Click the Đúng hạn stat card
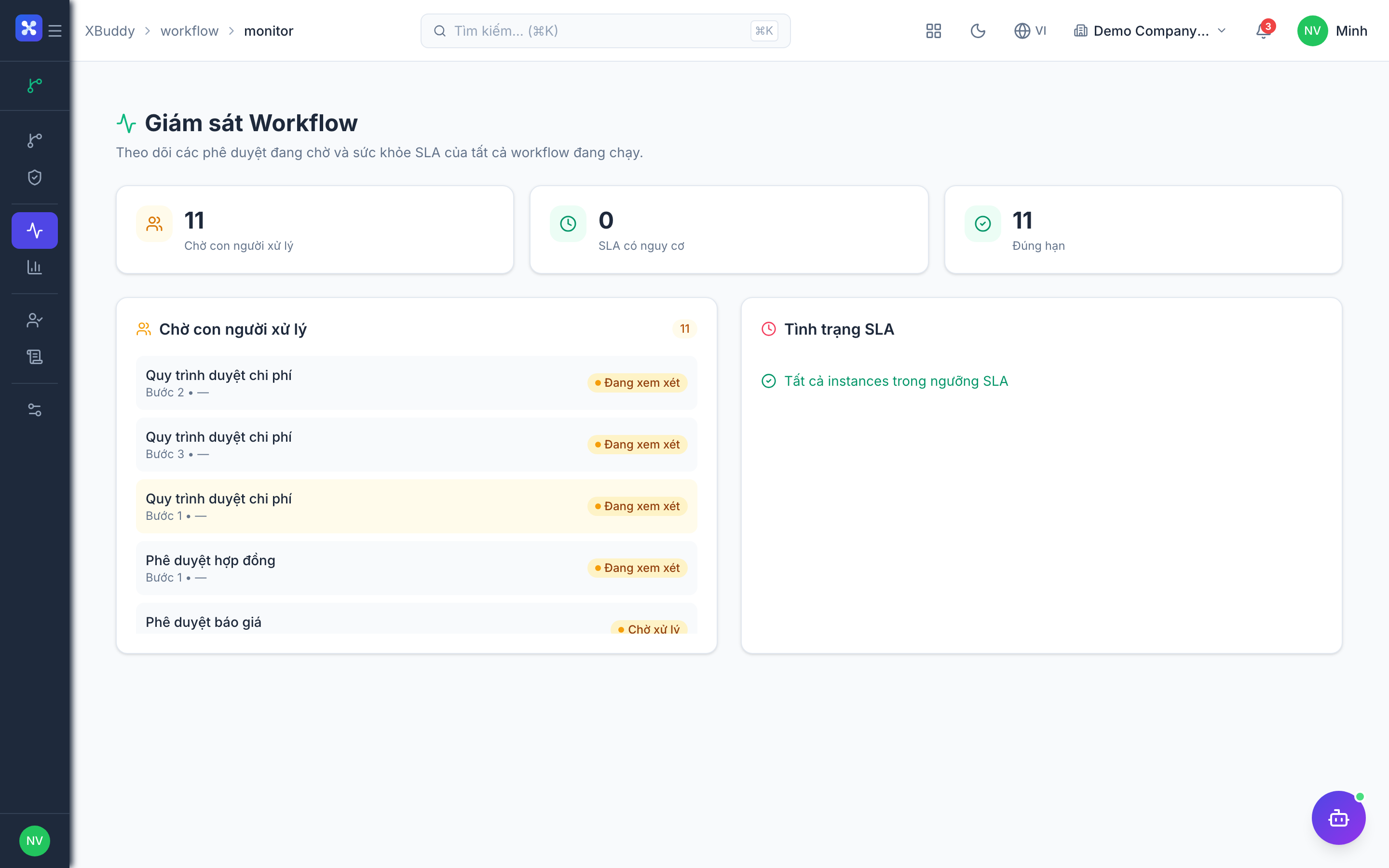 coord(1143,230)
